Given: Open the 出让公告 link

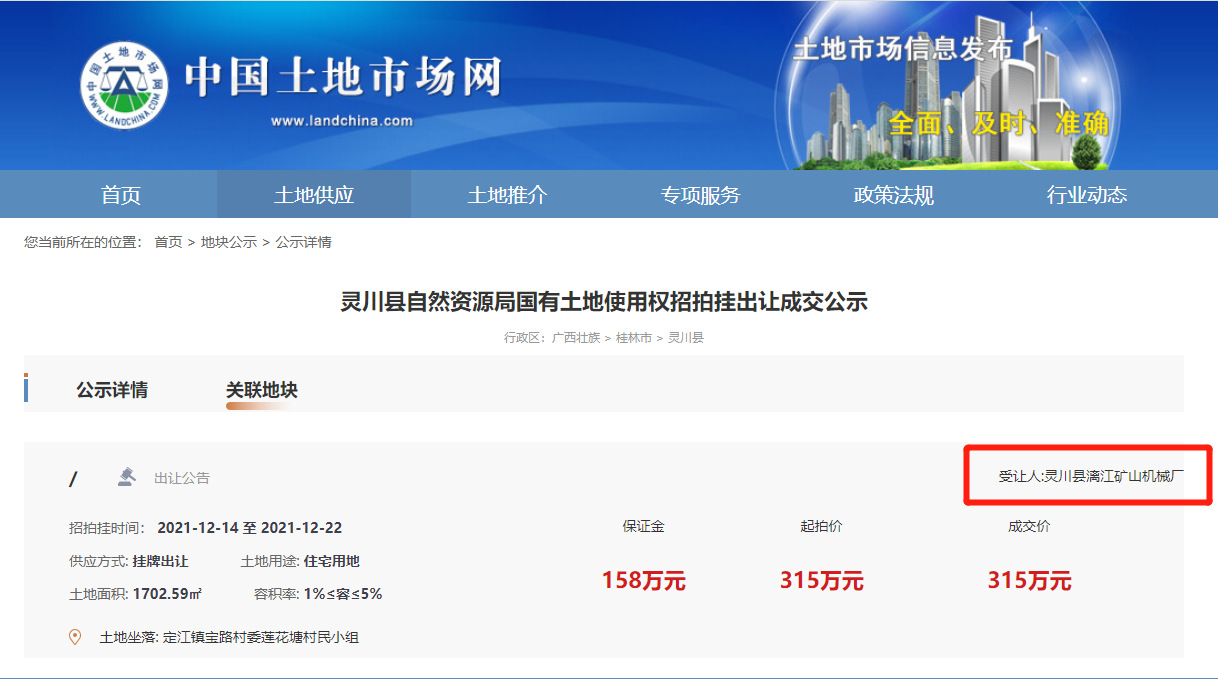Looking at the screenshot, I should coord(182,478).
